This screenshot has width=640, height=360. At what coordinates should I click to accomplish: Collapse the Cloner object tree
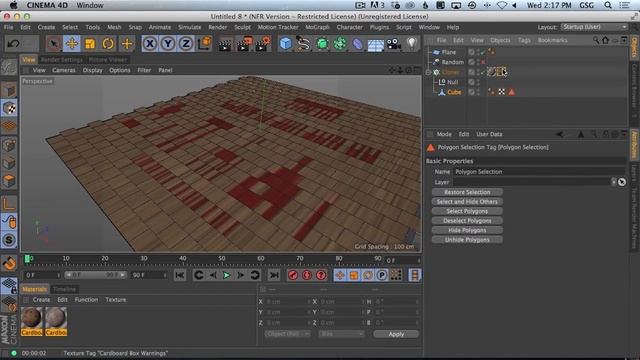point(428,72)
